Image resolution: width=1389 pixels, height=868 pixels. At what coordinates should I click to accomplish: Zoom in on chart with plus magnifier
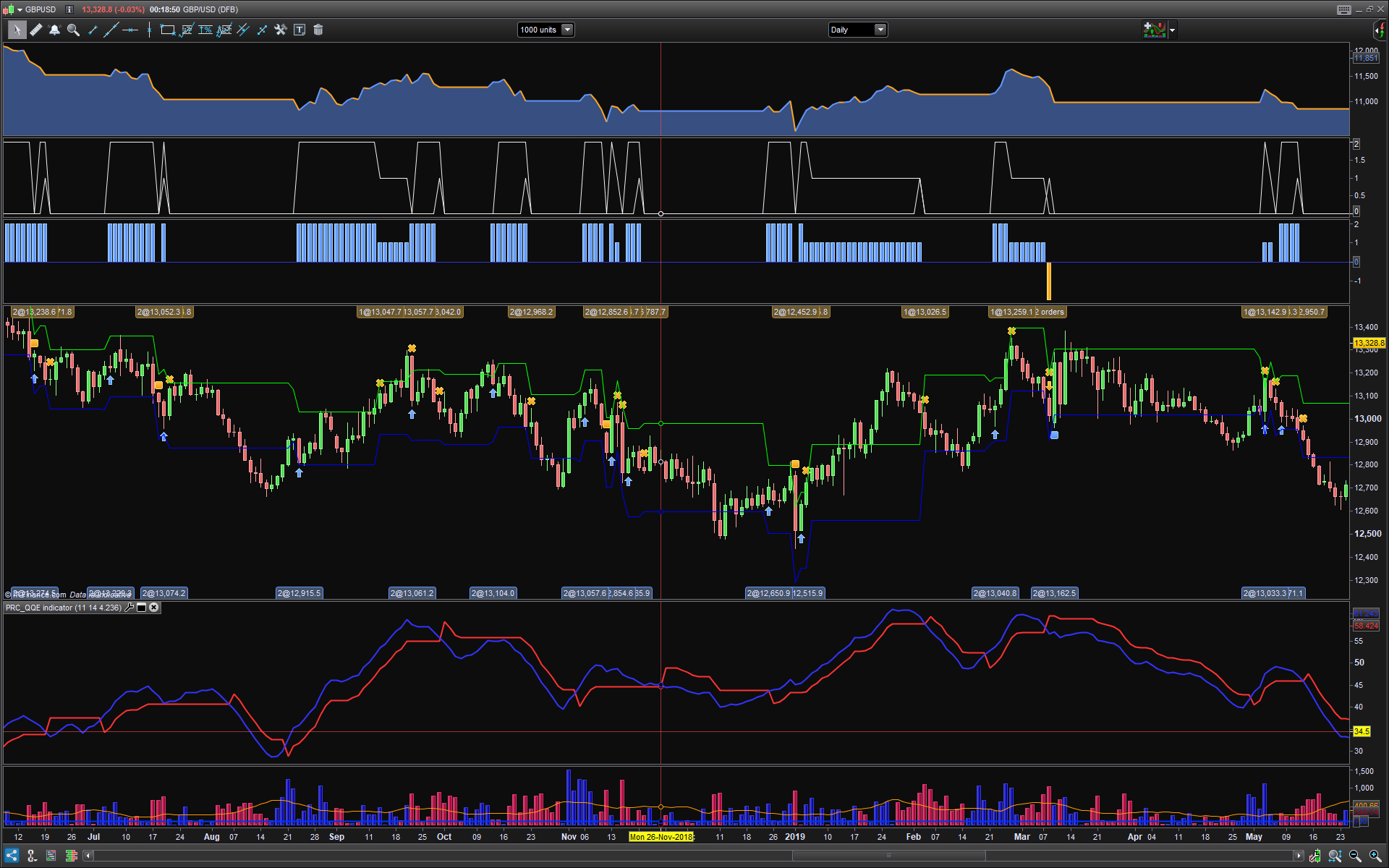click(x=1375, y=856)
